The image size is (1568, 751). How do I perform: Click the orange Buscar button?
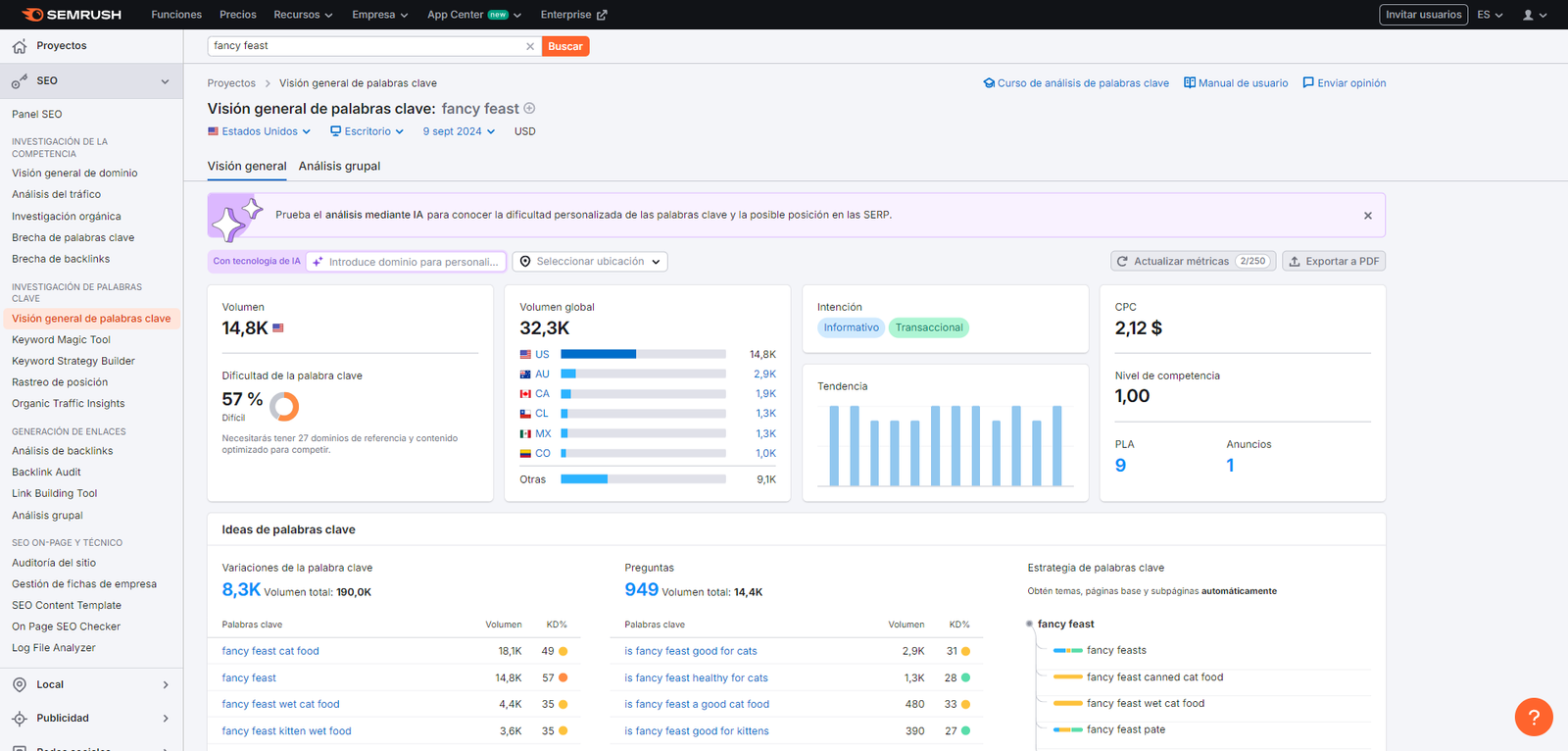(565, 46)
